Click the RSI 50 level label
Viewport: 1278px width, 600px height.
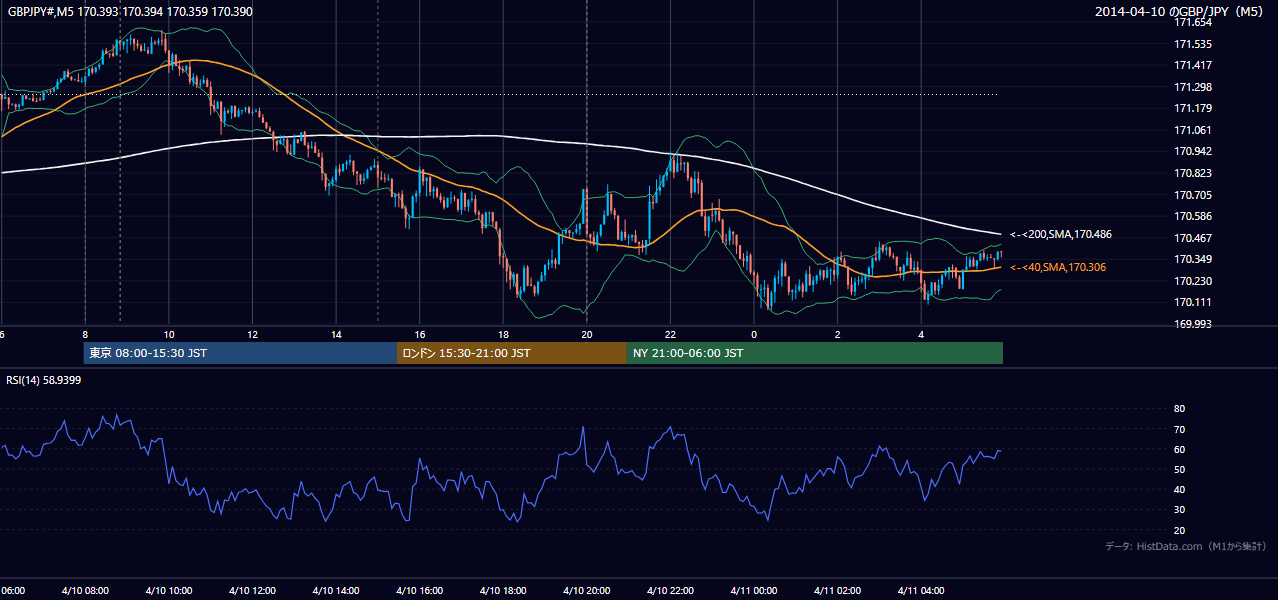(1180, 469)
